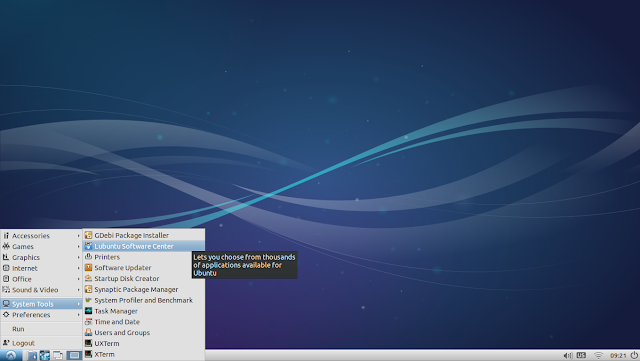Expand the Office submenu

(x=41, y=279)
